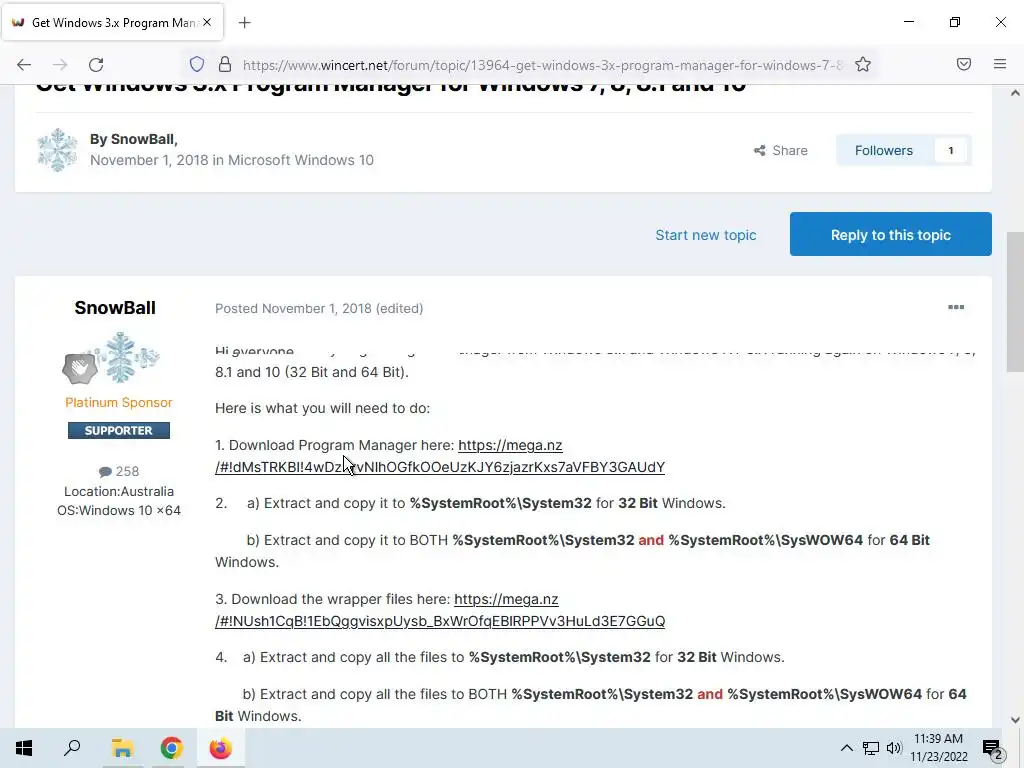Click the network tray icon
The height and width of the screenshot is (768, 1024).
871,748
